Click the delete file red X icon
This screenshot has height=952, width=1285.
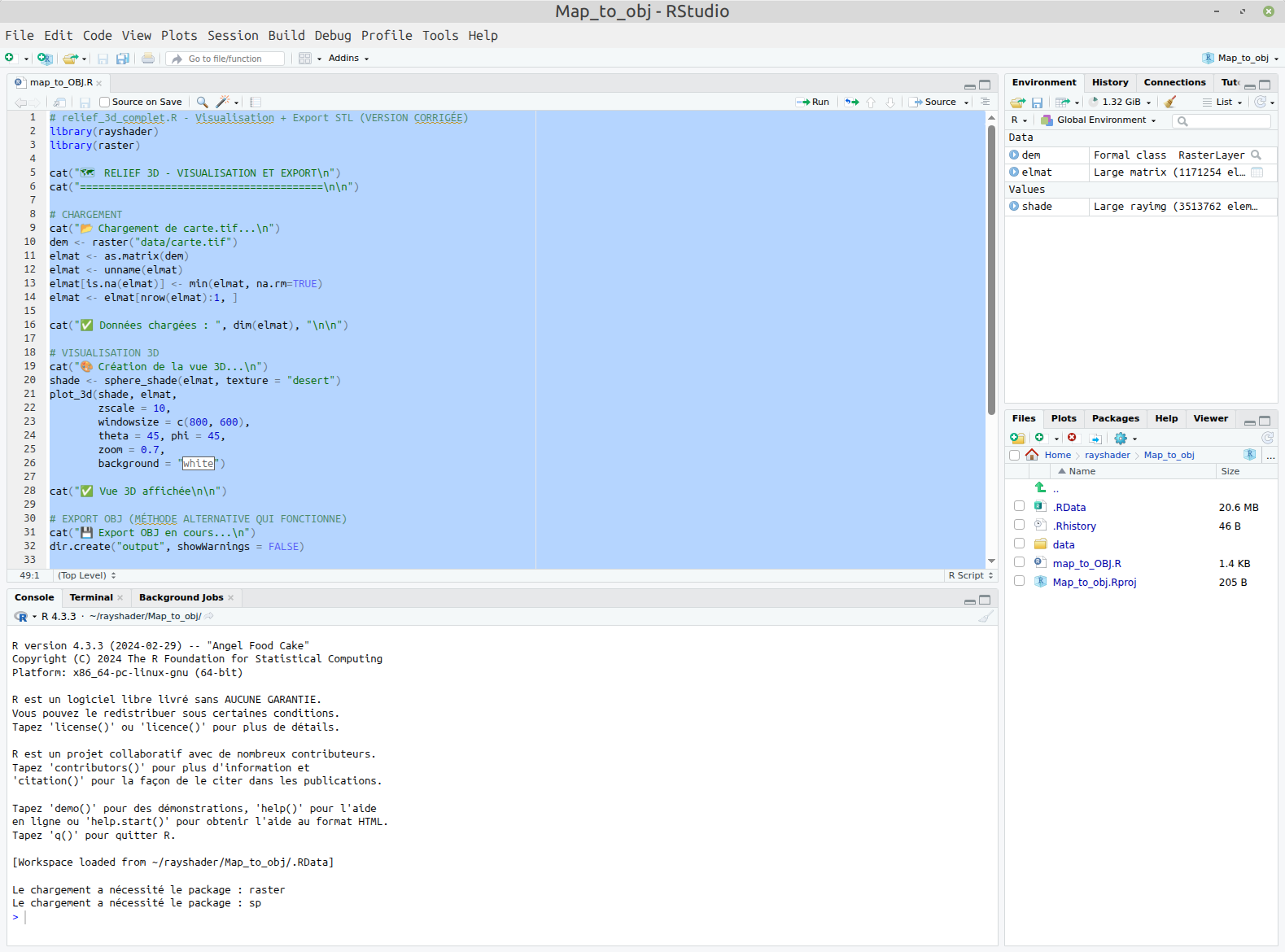tap(1072, 438)
